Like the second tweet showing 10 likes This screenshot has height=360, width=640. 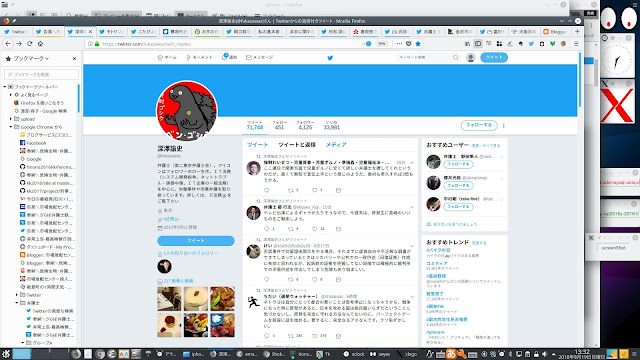click(315, 229)
